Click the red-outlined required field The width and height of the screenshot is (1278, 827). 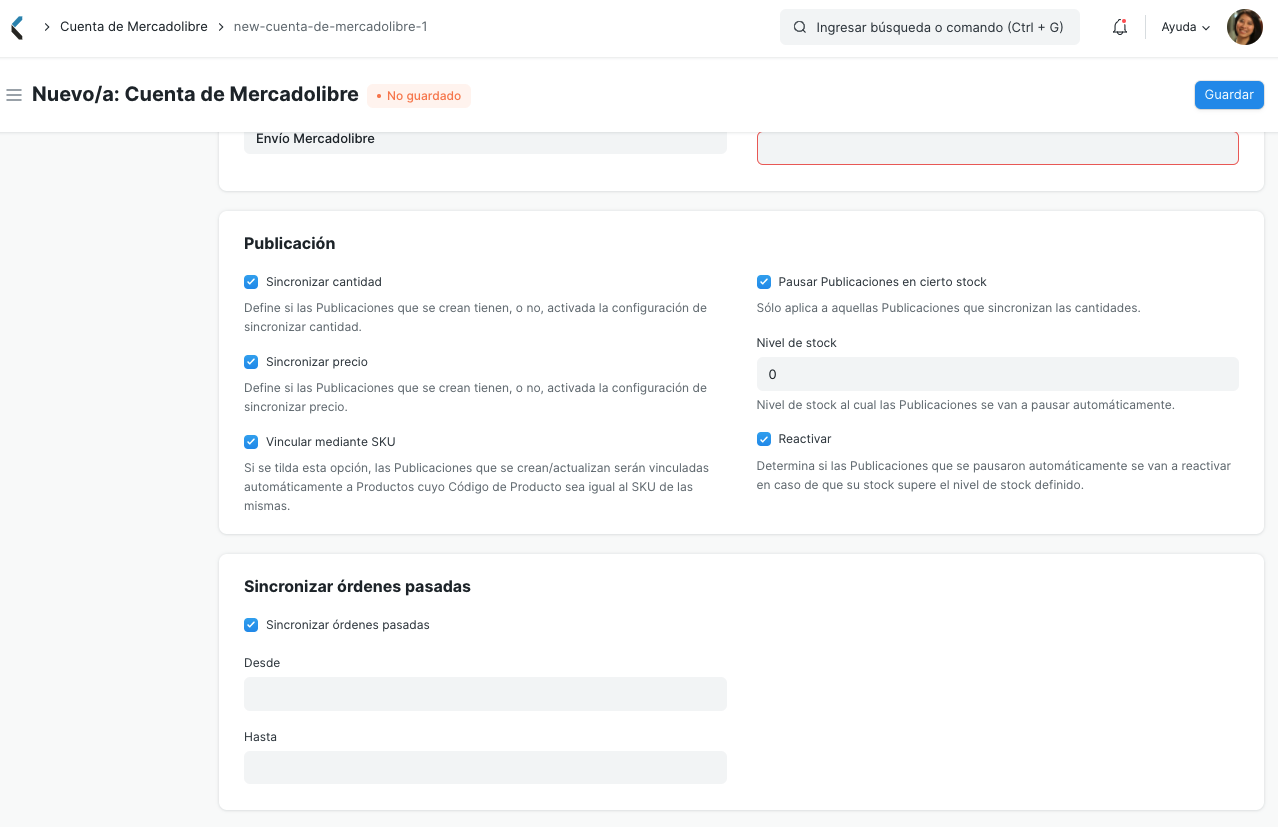[998, 148]
